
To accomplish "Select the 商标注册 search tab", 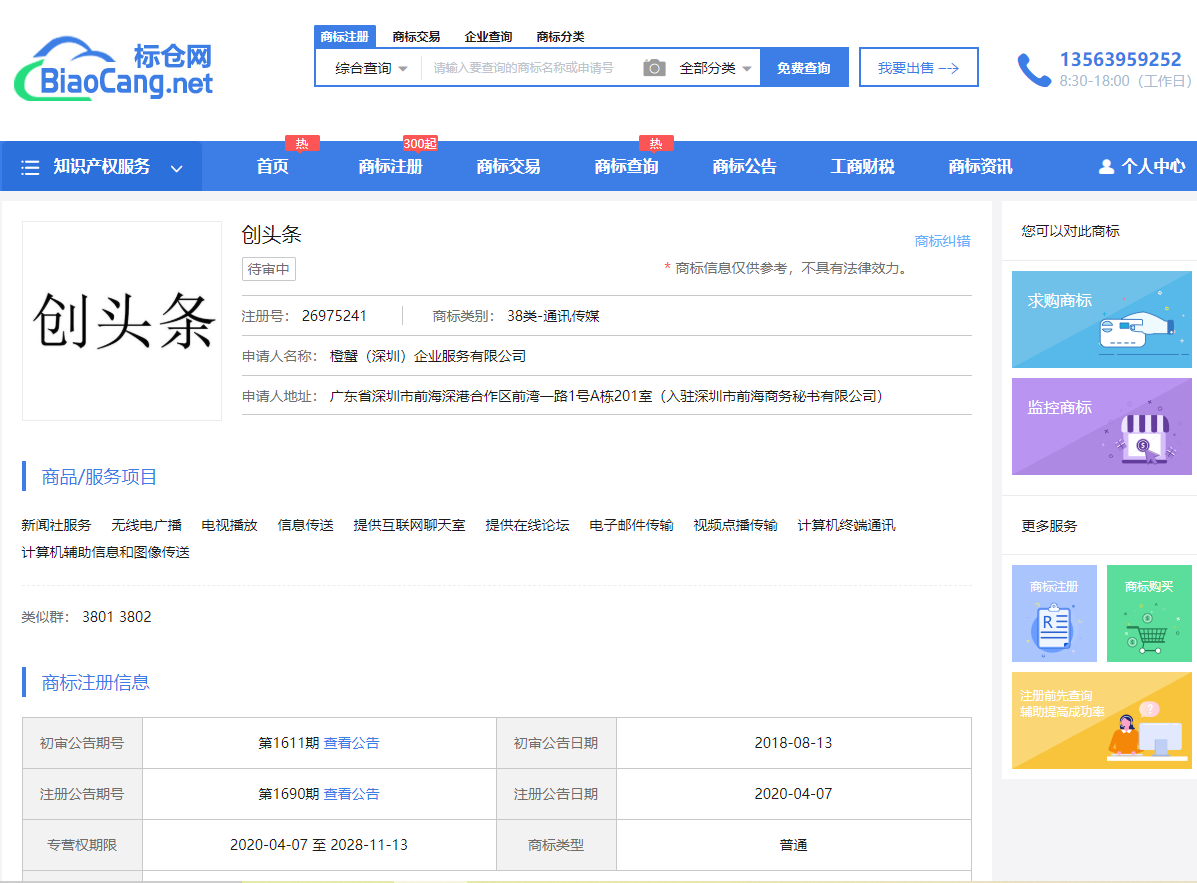I will pos(344,36).
